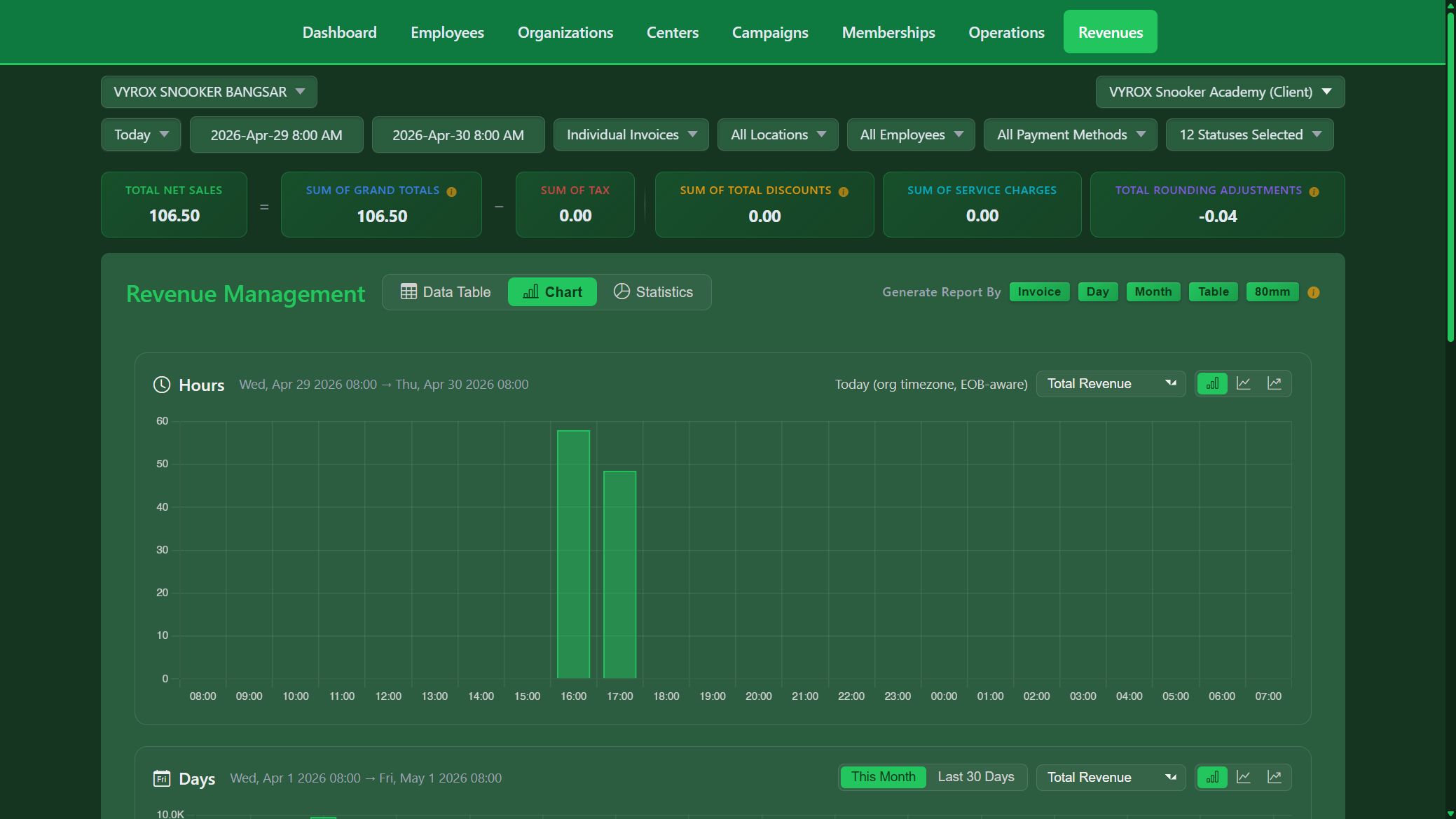Click the 16:00 revenue bar in Hours chart
The width and height of the screenshot is (1456, 819).
(x=573, y=554)
